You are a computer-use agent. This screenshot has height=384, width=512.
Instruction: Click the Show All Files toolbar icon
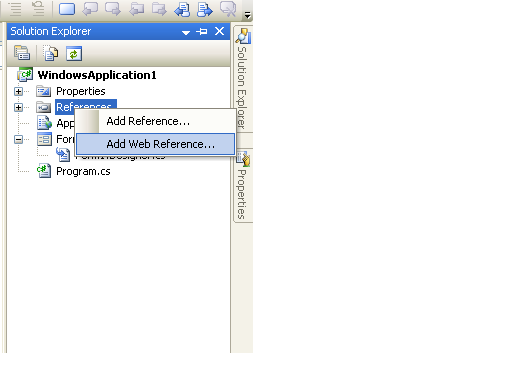click(x=50, y=53)
